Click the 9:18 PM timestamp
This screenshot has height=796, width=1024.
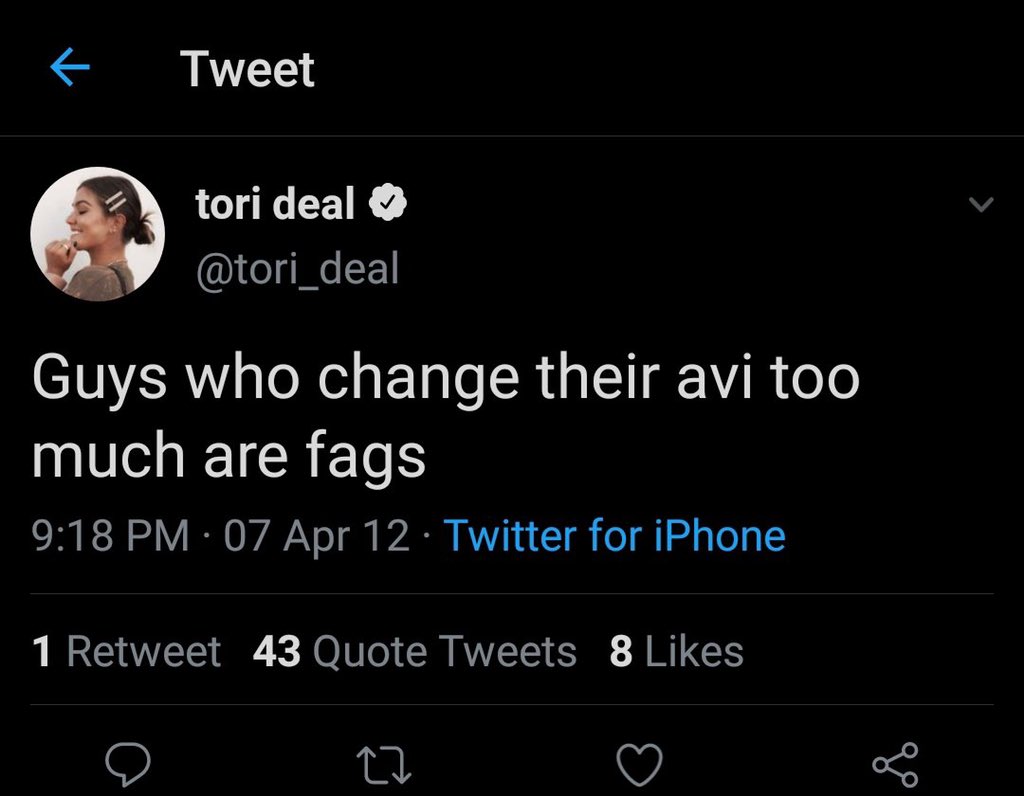[110, 535]
